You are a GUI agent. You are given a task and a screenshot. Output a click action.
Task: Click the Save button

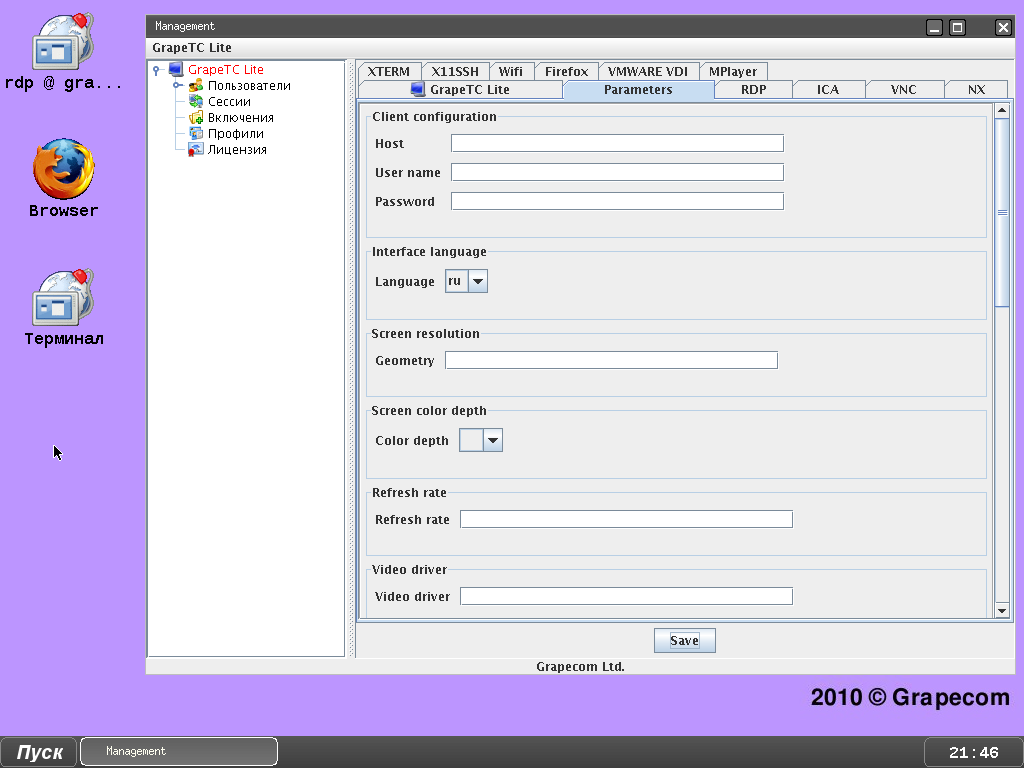pyautogui.click(x=684, y=641)
